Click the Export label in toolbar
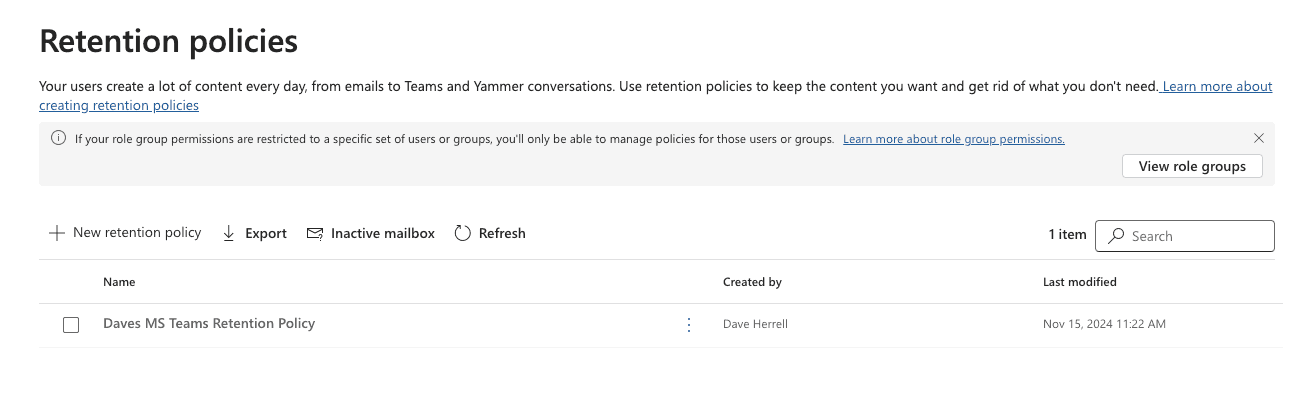The width and height of the screenshot is (1301, 395). pyautogui.click(x=266, y=233)
